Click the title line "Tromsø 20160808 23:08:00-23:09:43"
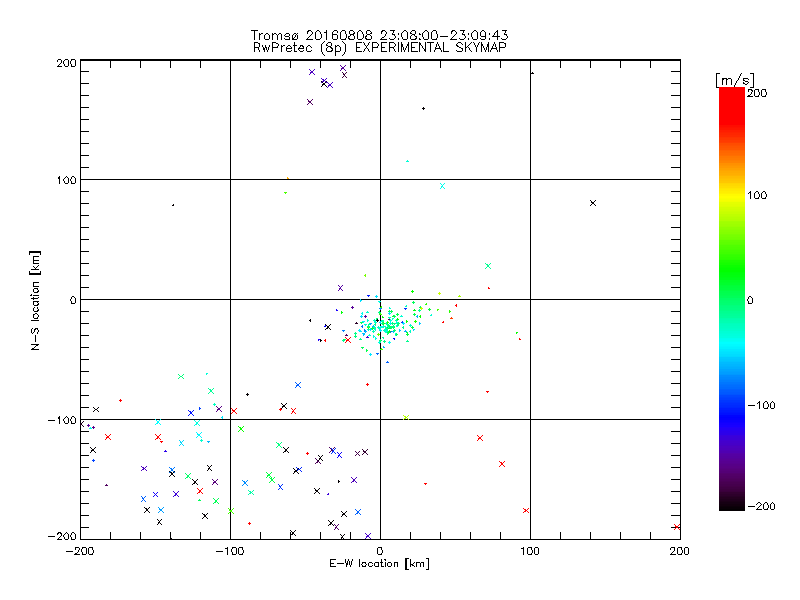This screenshot has width=800, height=600. tap(380, 35)
